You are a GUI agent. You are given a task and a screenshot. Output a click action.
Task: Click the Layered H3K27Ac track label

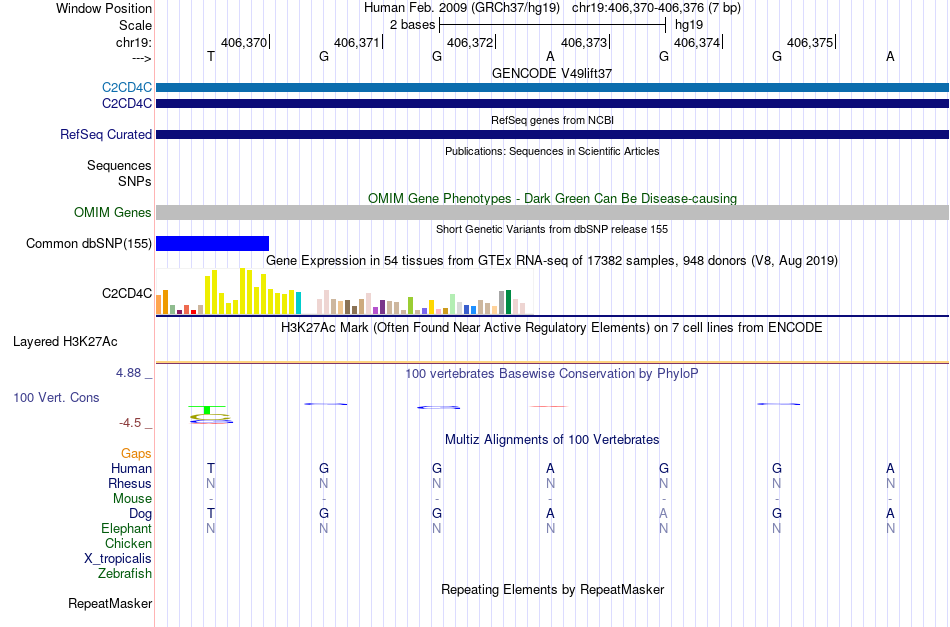65,342
